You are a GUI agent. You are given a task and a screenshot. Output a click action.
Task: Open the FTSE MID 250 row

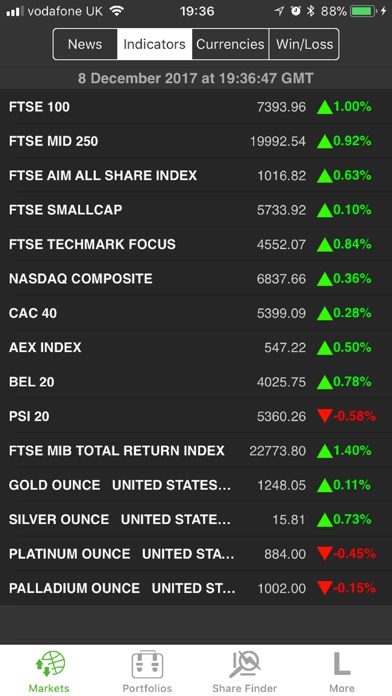196,141
